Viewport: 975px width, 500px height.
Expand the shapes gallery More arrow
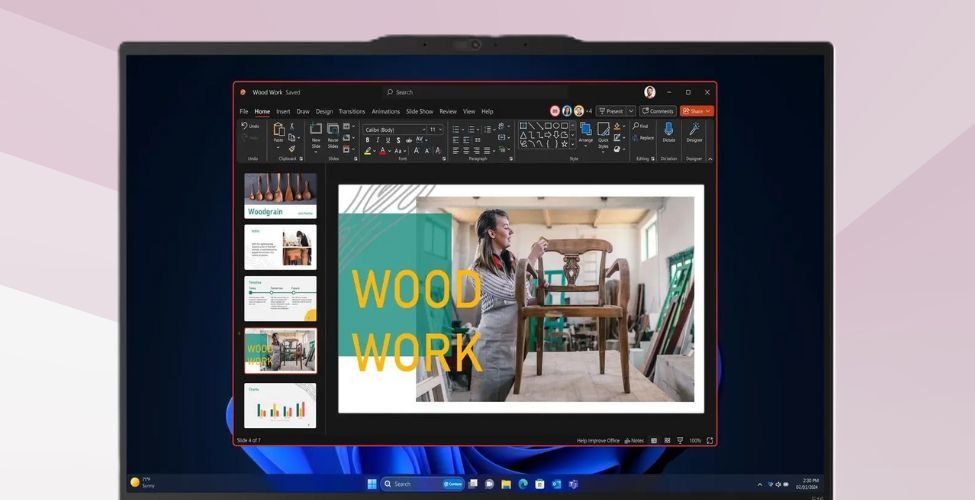(x=573, y=144)
